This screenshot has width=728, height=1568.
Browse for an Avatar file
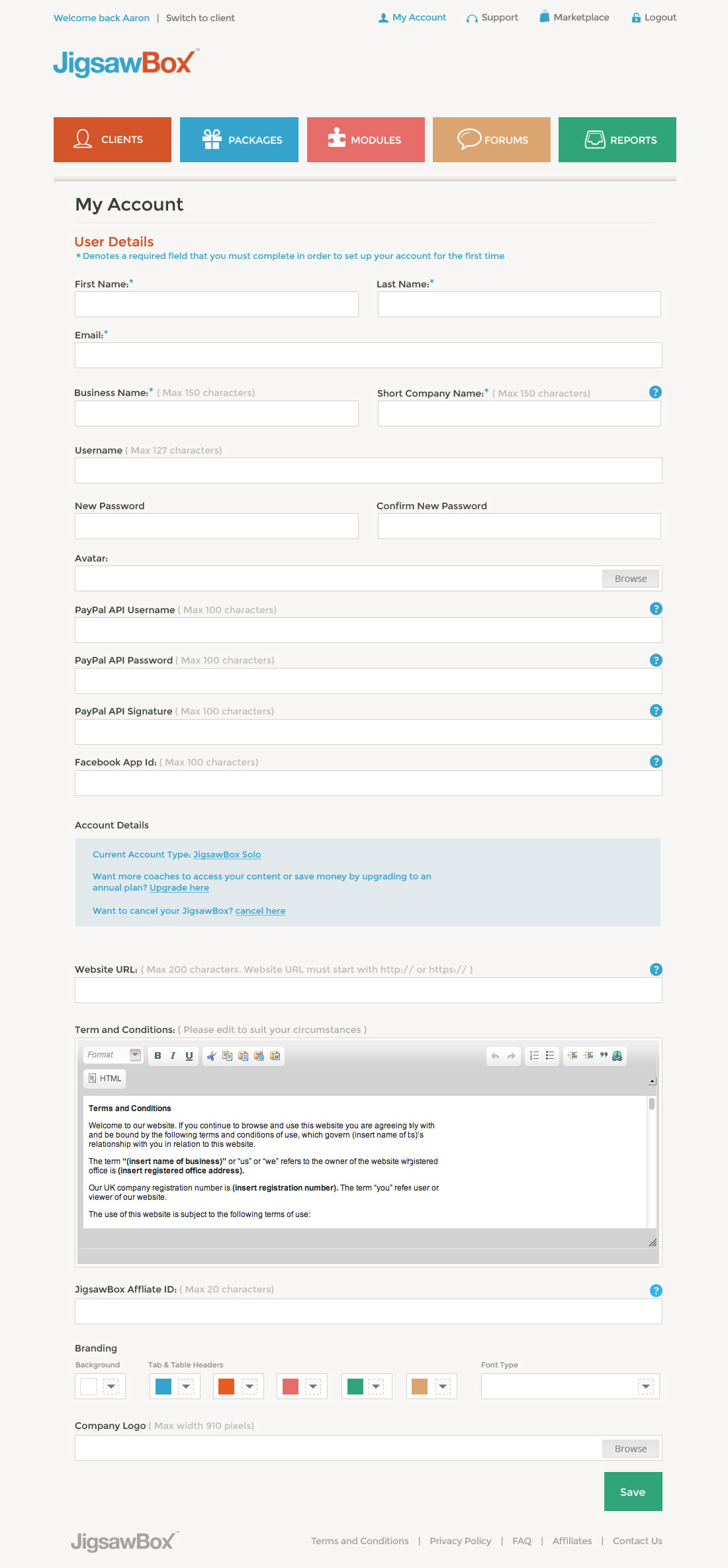[631, 579]
